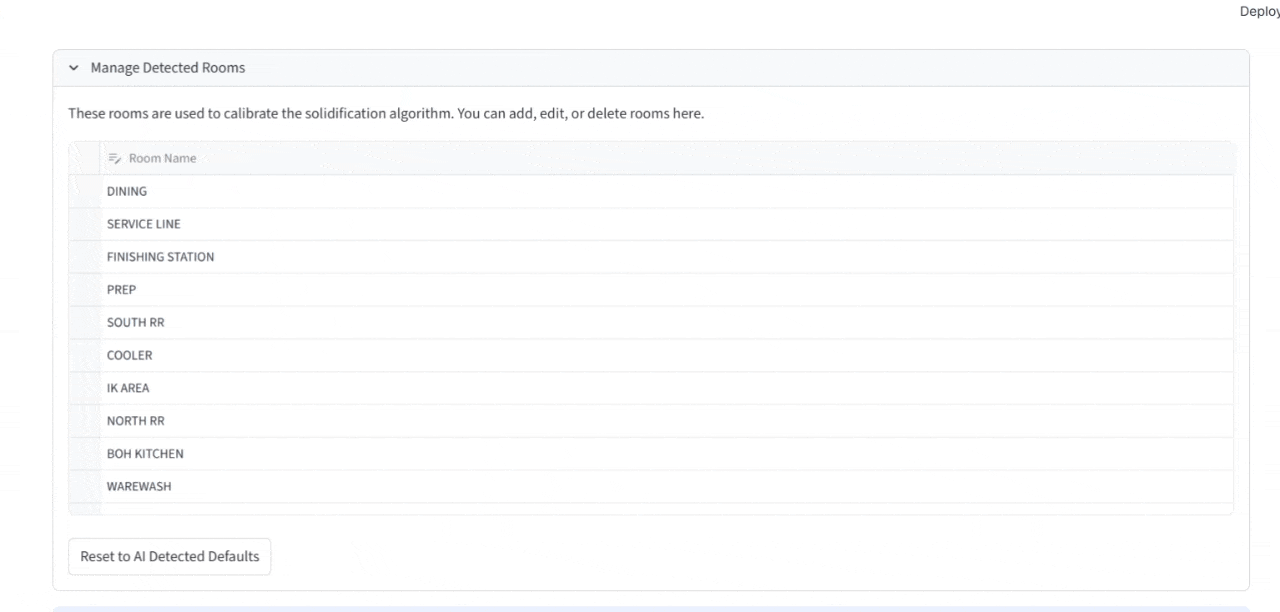Select the WAREWASH room cell
The width and height of the screenshot is (1280, 612).
[138, 487]
